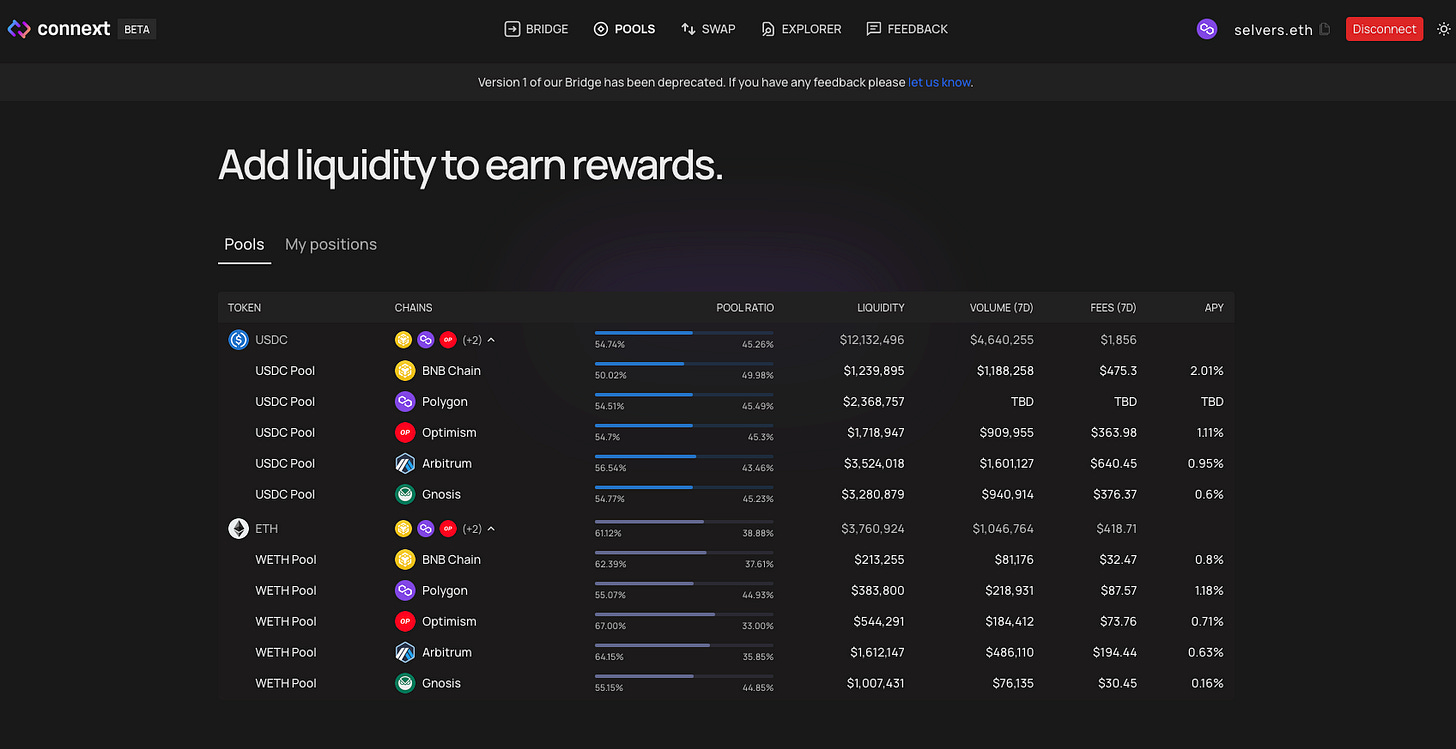This screenshot has width=1456, height=749.
Task: Click the Disconnect button
Action: click(x=1384, y=29)
